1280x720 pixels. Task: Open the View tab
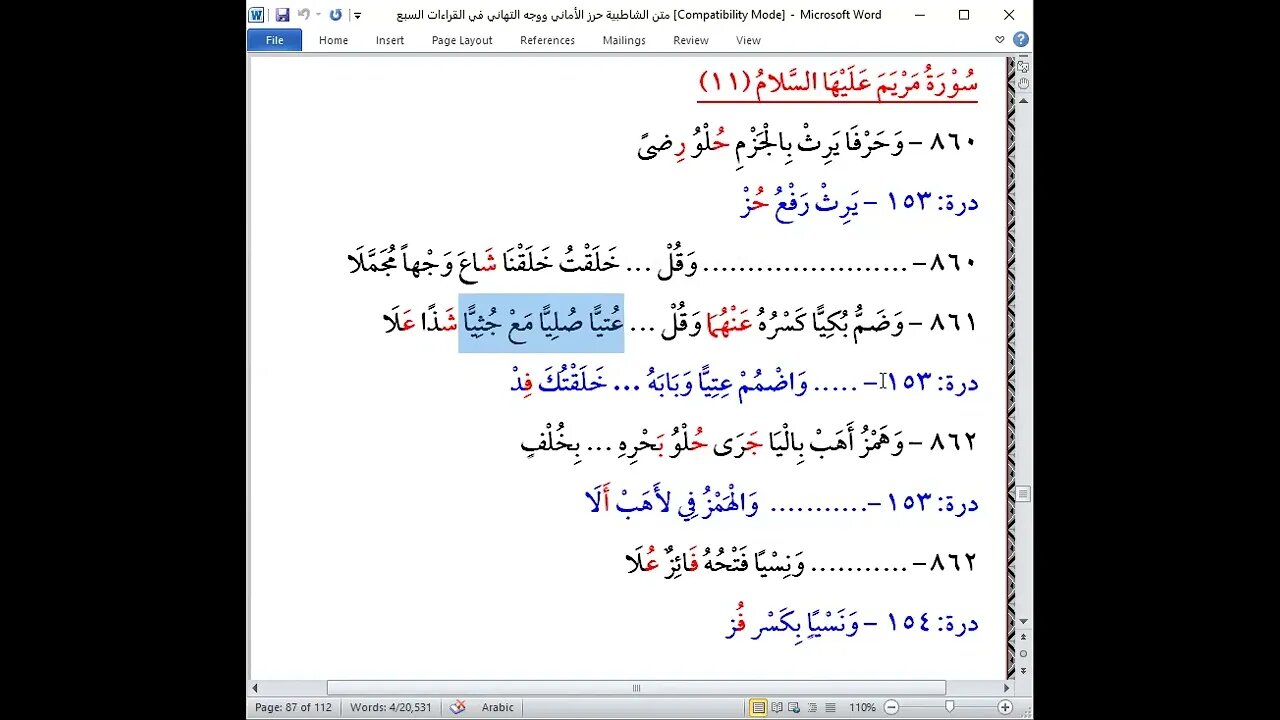(x=748, y=40)
